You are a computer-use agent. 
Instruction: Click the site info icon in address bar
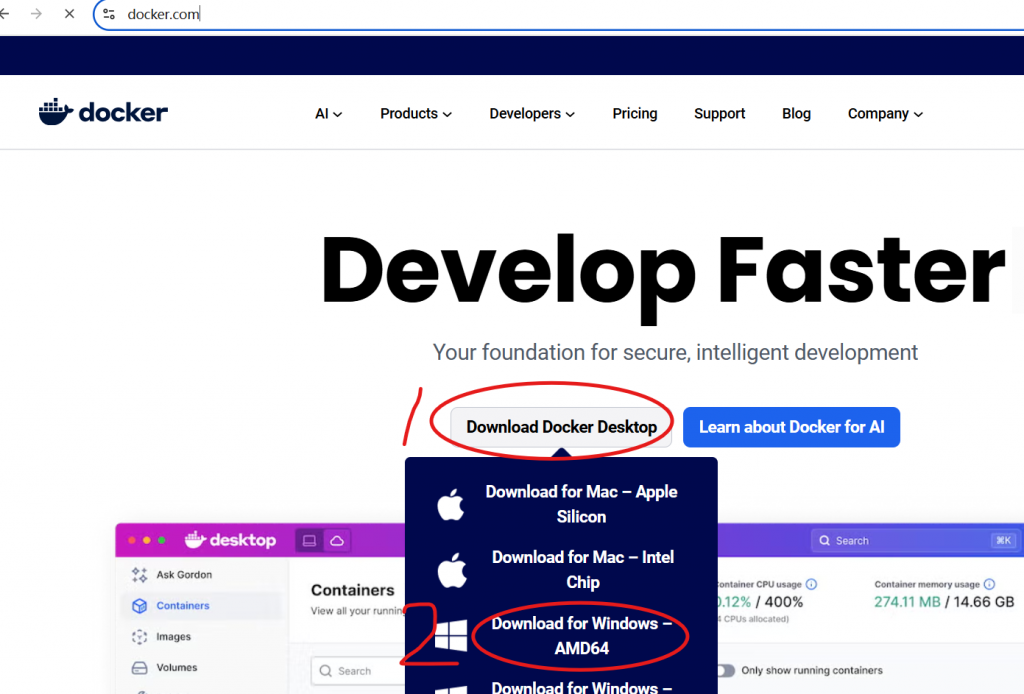click(110, 15)
